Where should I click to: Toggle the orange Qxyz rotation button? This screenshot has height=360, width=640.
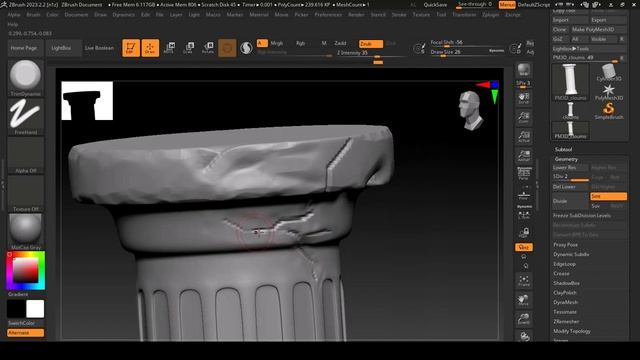pos(524,247)
